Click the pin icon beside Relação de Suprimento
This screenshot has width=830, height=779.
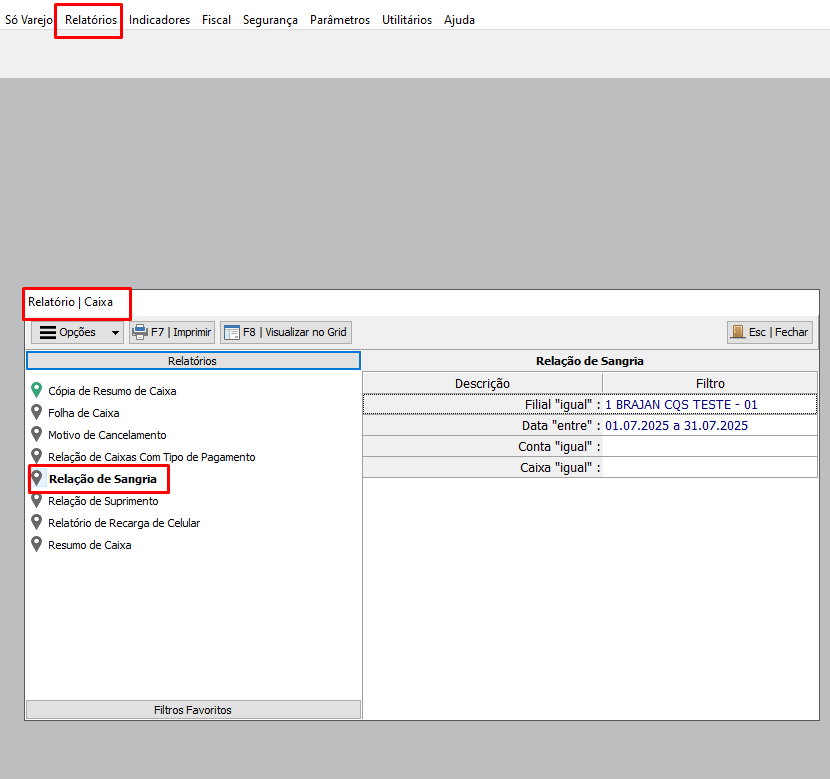tap(37, 501)
